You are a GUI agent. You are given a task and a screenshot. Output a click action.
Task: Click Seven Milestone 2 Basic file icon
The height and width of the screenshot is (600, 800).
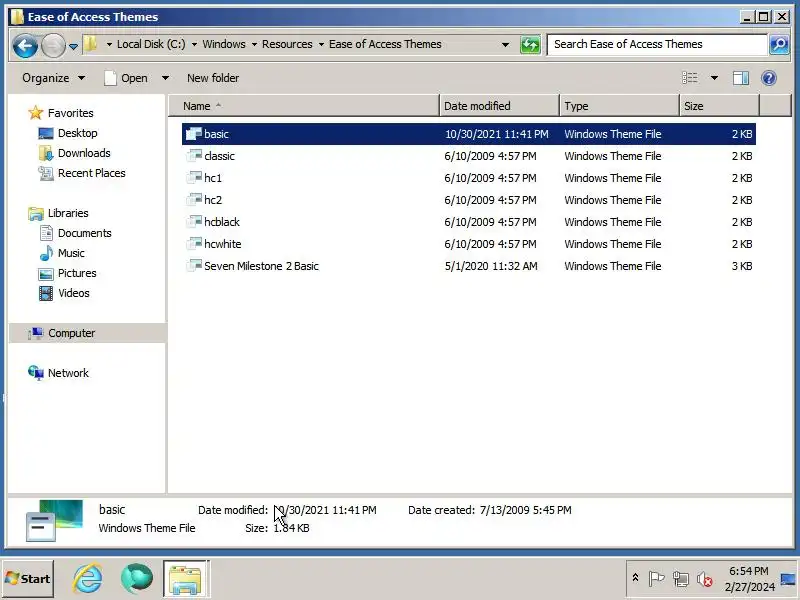(194, 265)
